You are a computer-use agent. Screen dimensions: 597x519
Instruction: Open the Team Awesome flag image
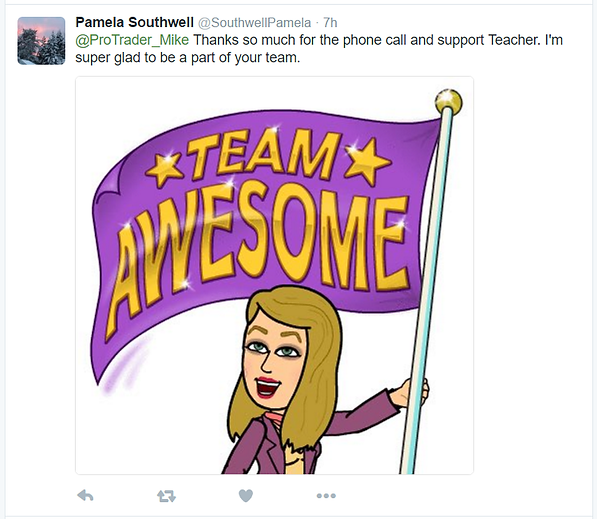click(275, 275)
